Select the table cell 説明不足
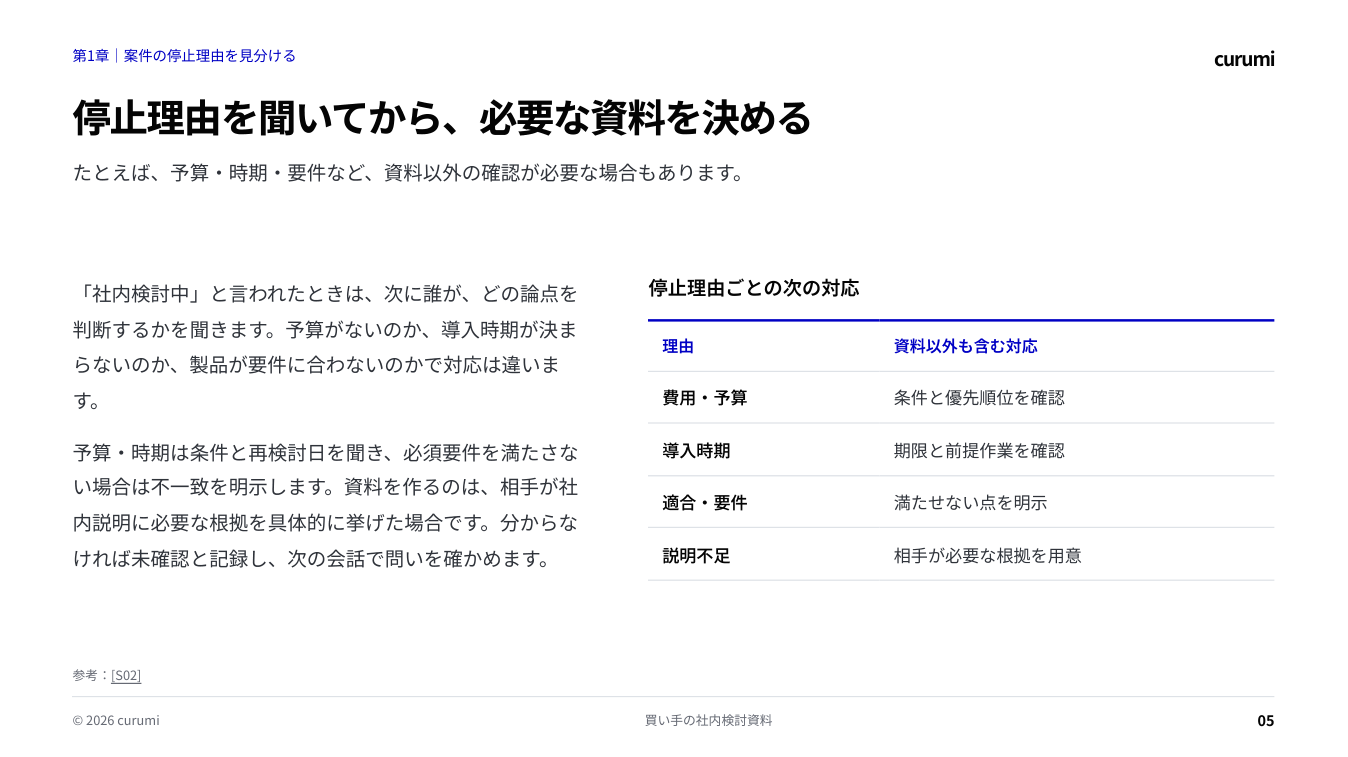The height and width of the screenshot is (757, 1348). tap(696, 556)
